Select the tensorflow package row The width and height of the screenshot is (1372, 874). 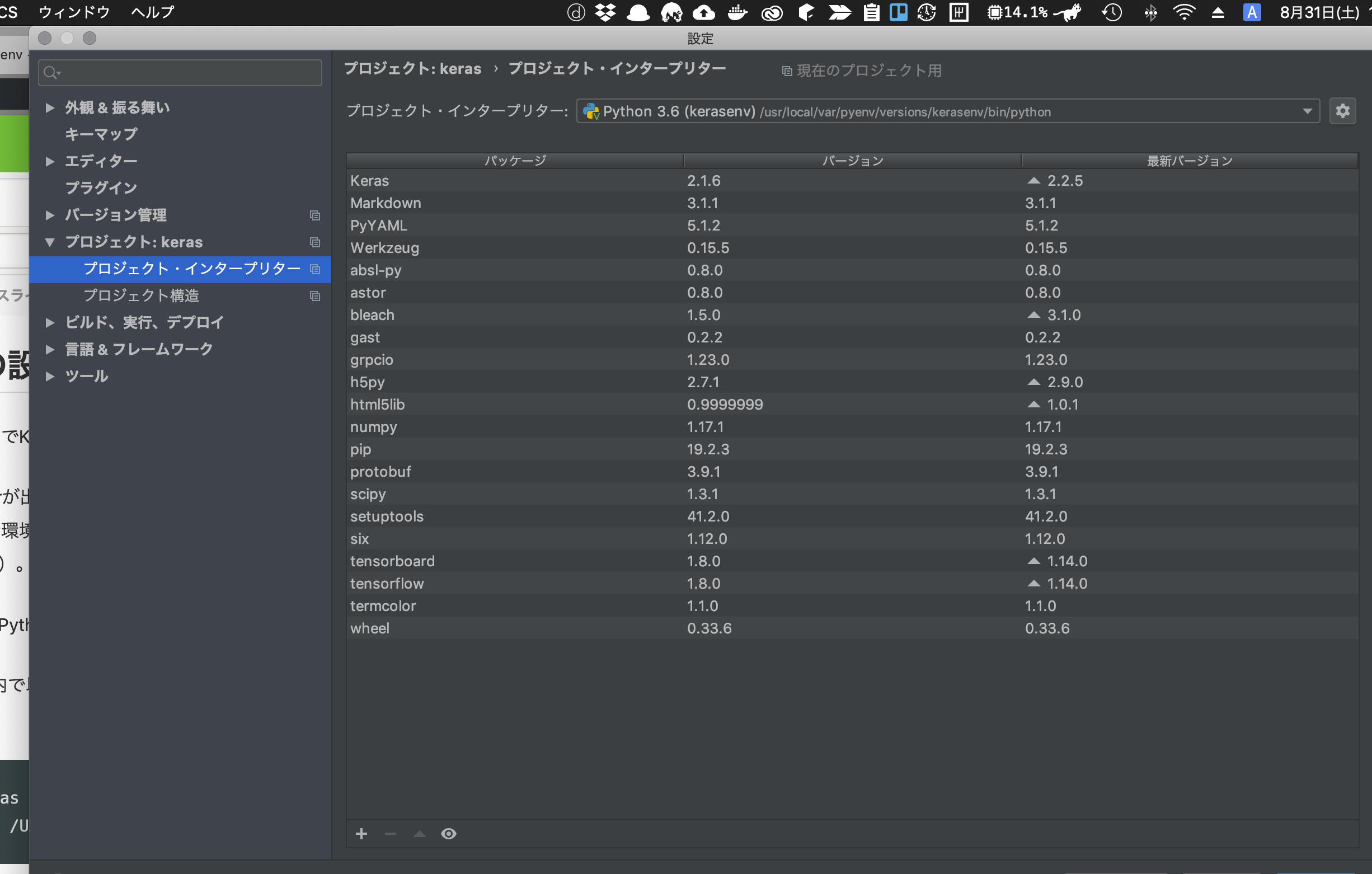[852, 584]
